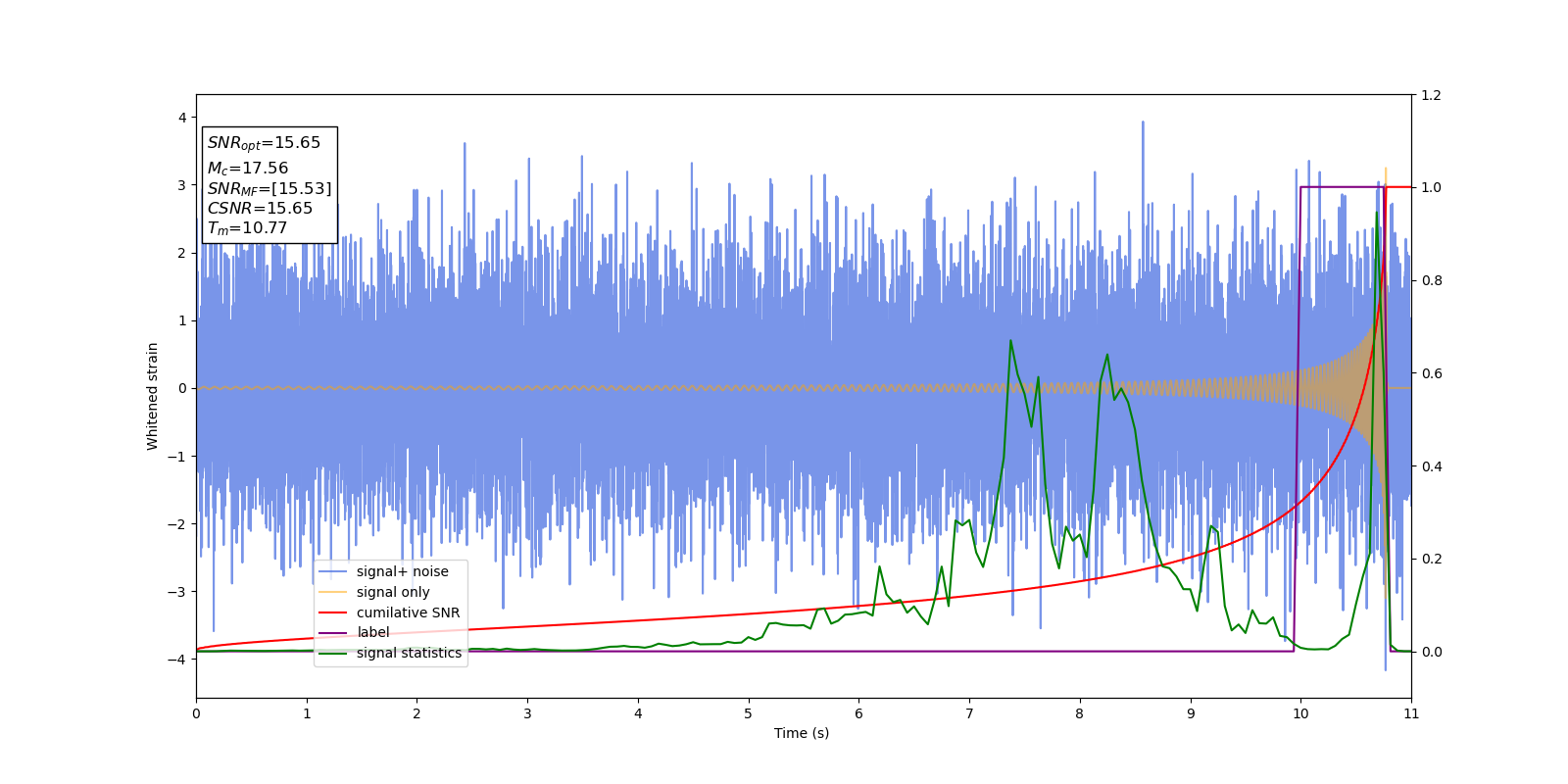The width and height of the screenshot is (1568, 784).
Task: Click the green line sample beside 'signal statistics'
Action: [333, 653]
